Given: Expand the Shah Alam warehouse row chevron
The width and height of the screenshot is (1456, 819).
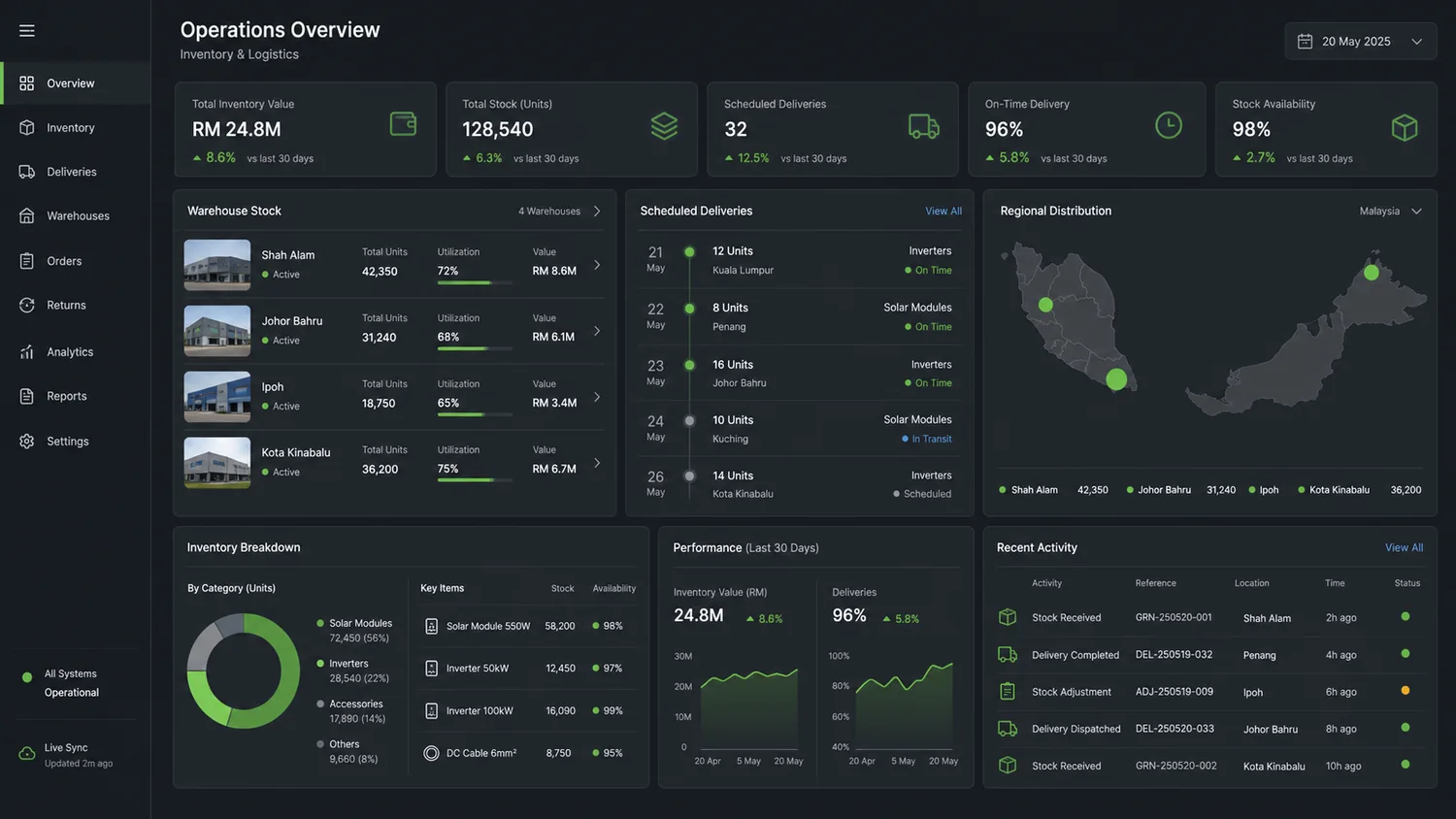Looking at the screenshot, I should click(597, 265).
